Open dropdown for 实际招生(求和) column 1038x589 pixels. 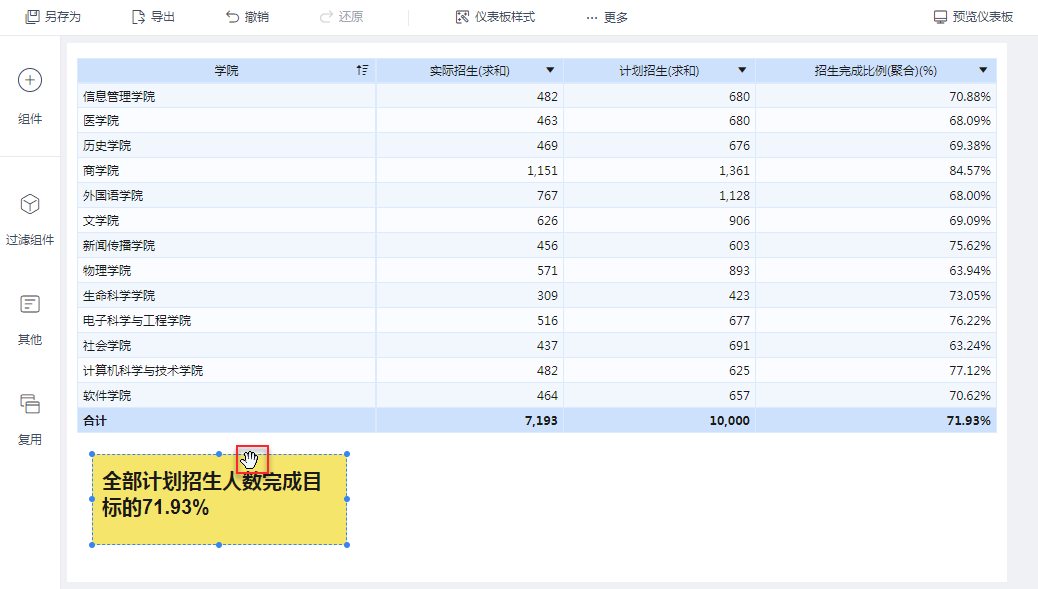click(550, 70)
